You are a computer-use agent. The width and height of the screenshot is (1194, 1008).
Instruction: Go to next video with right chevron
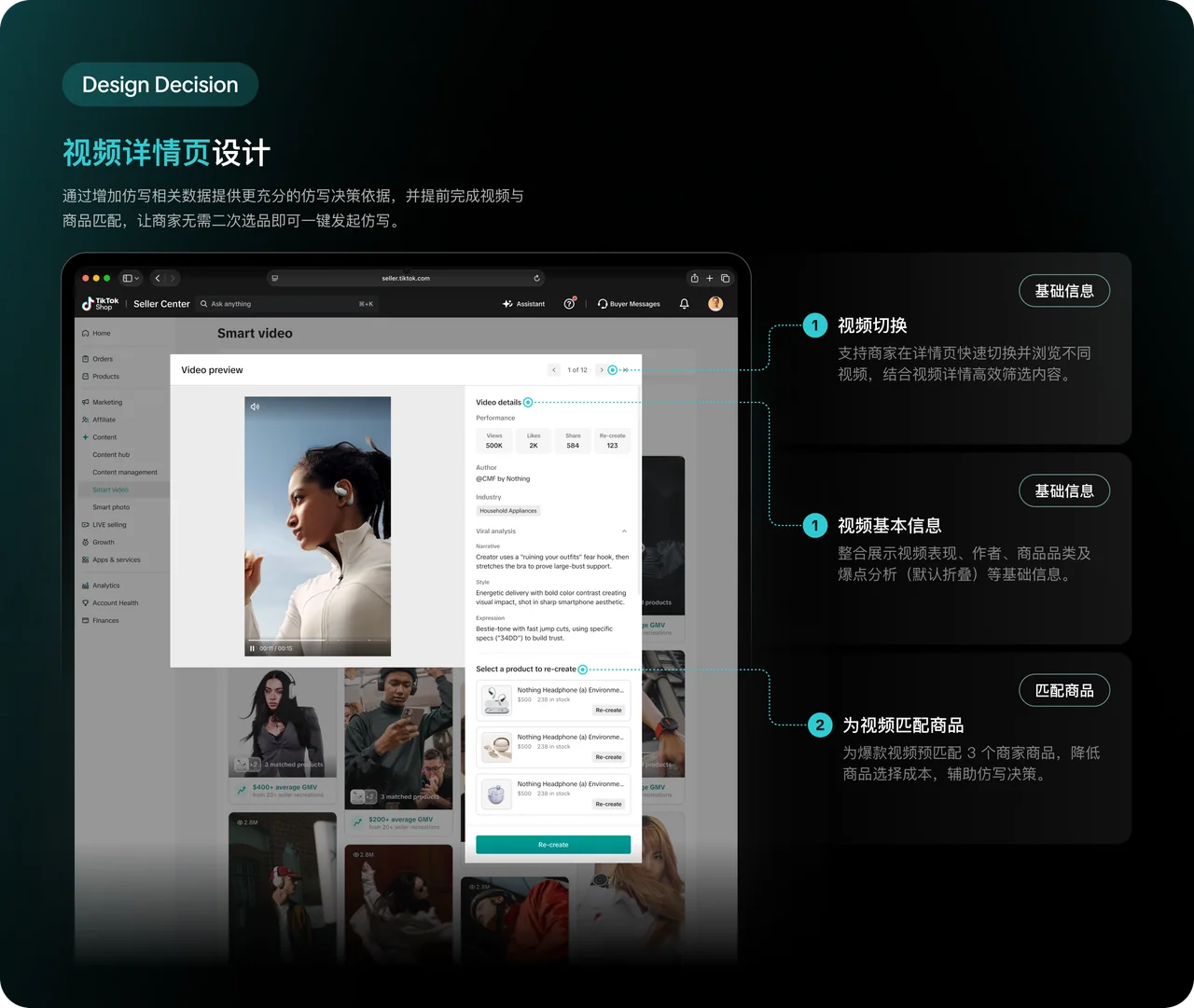pyautogui.click(x=602, y=370)
